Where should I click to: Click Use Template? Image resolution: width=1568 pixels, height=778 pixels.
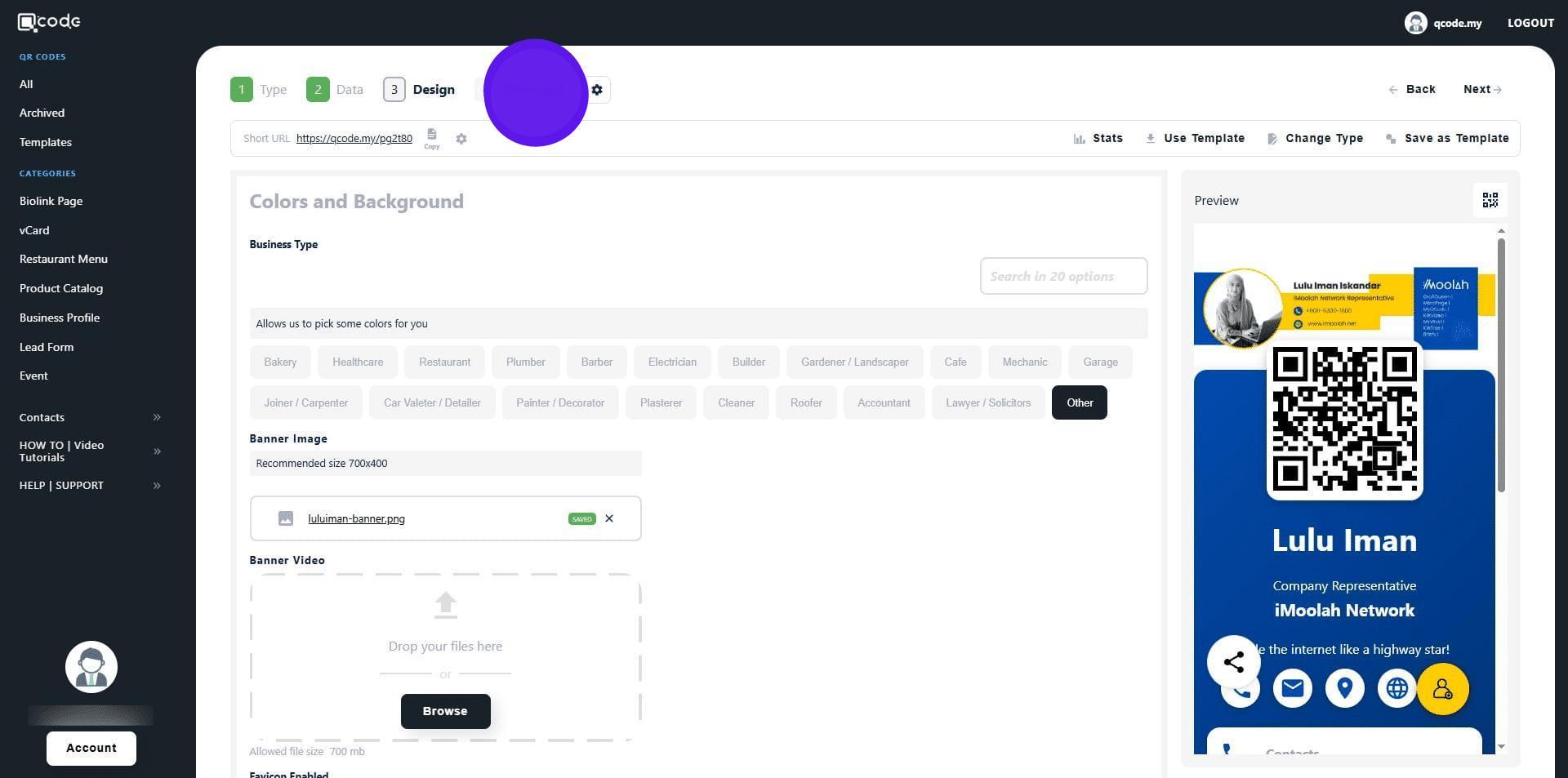click(x=1196, y=139)
